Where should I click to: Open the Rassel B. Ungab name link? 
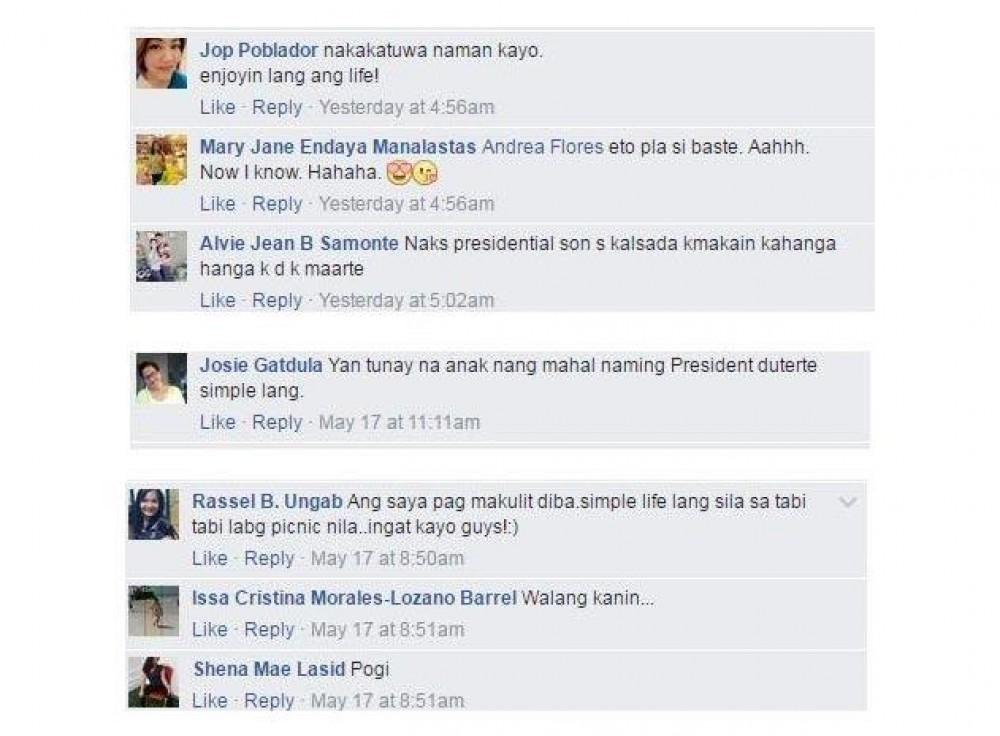267,501
